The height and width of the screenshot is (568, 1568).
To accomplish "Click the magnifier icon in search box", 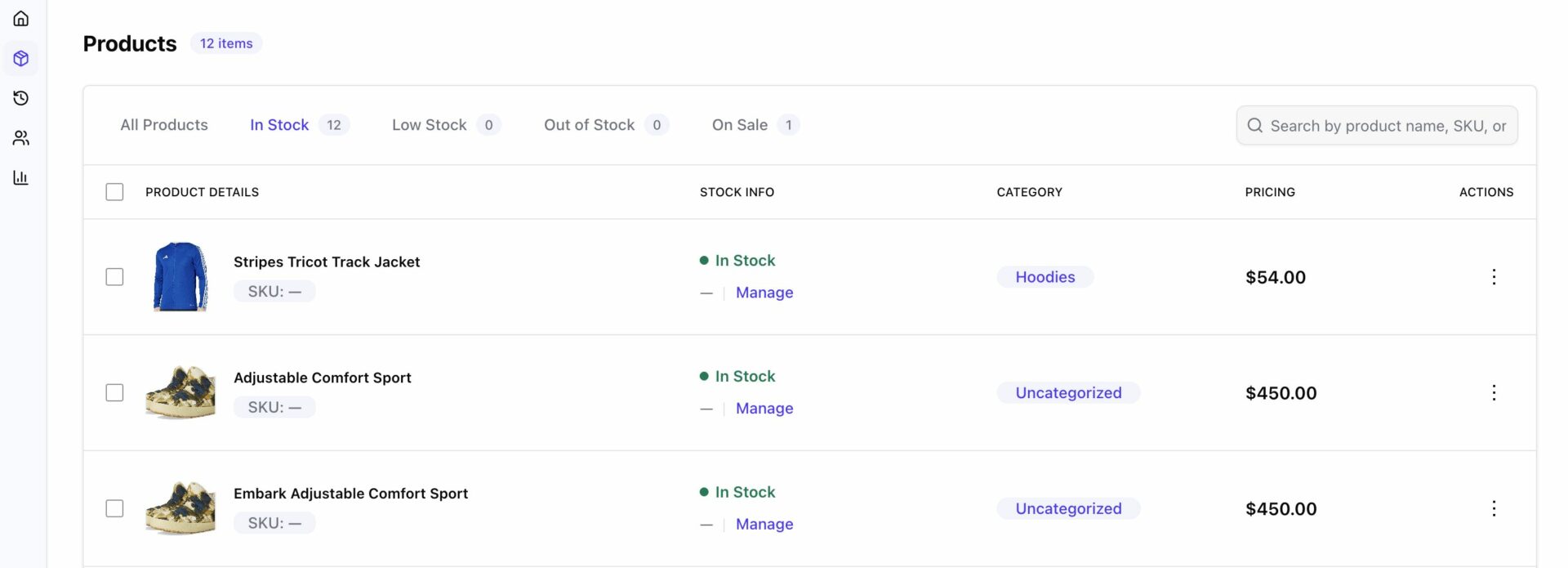I will (x=1255, y=125).
